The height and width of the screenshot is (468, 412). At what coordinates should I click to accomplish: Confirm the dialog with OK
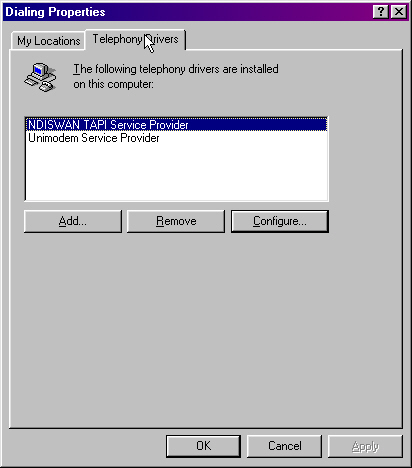[203, 446]
